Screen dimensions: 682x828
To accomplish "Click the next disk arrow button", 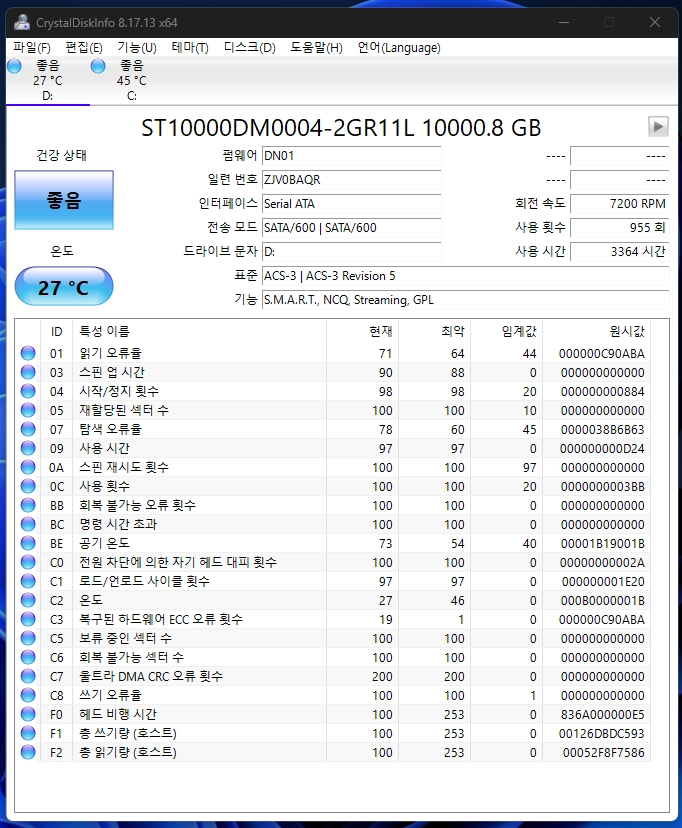I will click(658, 127).
